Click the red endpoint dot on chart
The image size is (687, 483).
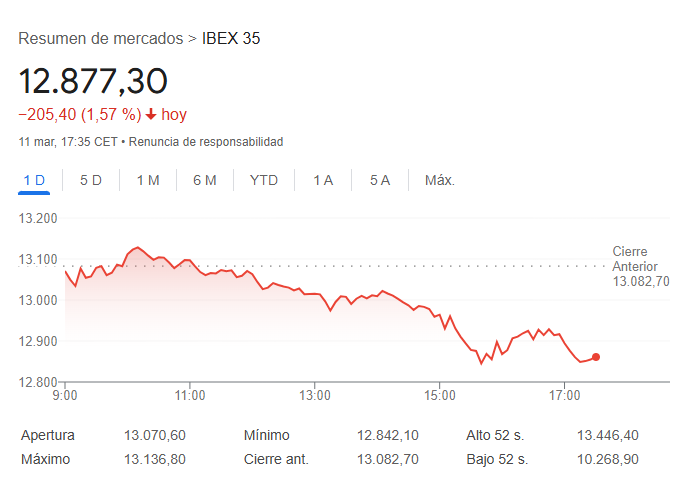tap(596, 357)
